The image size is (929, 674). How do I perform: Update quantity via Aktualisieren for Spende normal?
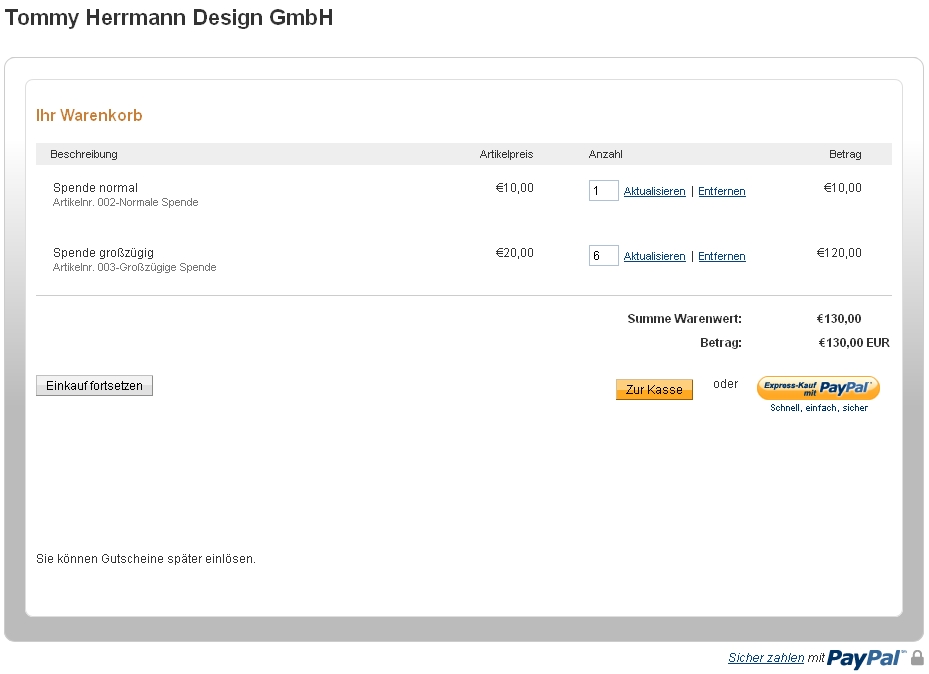click(x=654, y=191)
